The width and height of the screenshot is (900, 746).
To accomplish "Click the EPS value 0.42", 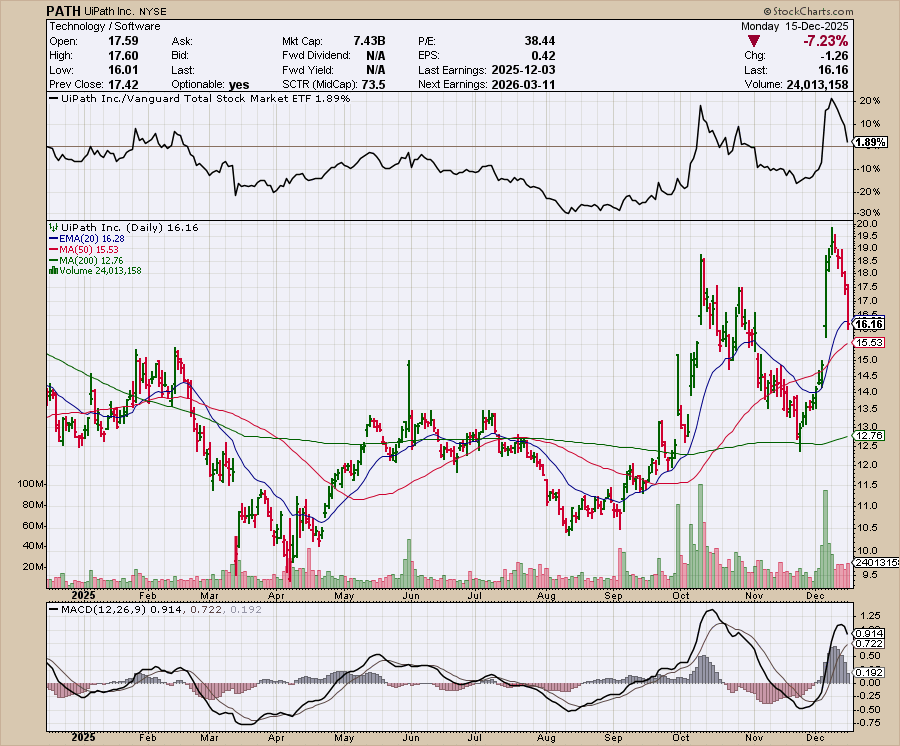I will tap(543, 56).
